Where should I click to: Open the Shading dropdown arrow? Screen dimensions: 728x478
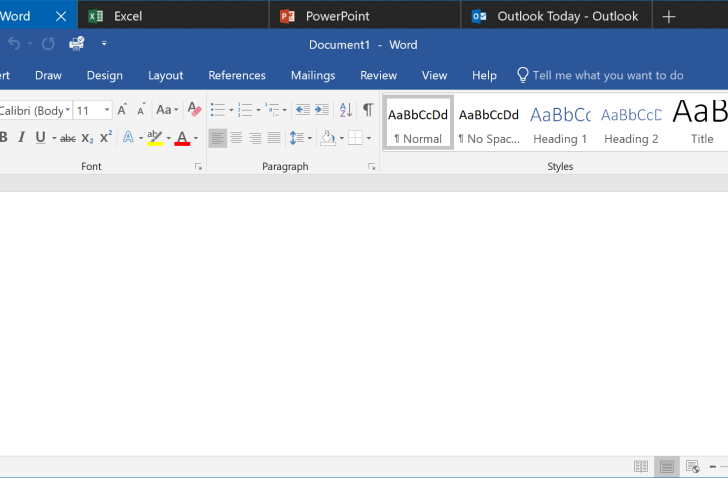pos(342,138)
